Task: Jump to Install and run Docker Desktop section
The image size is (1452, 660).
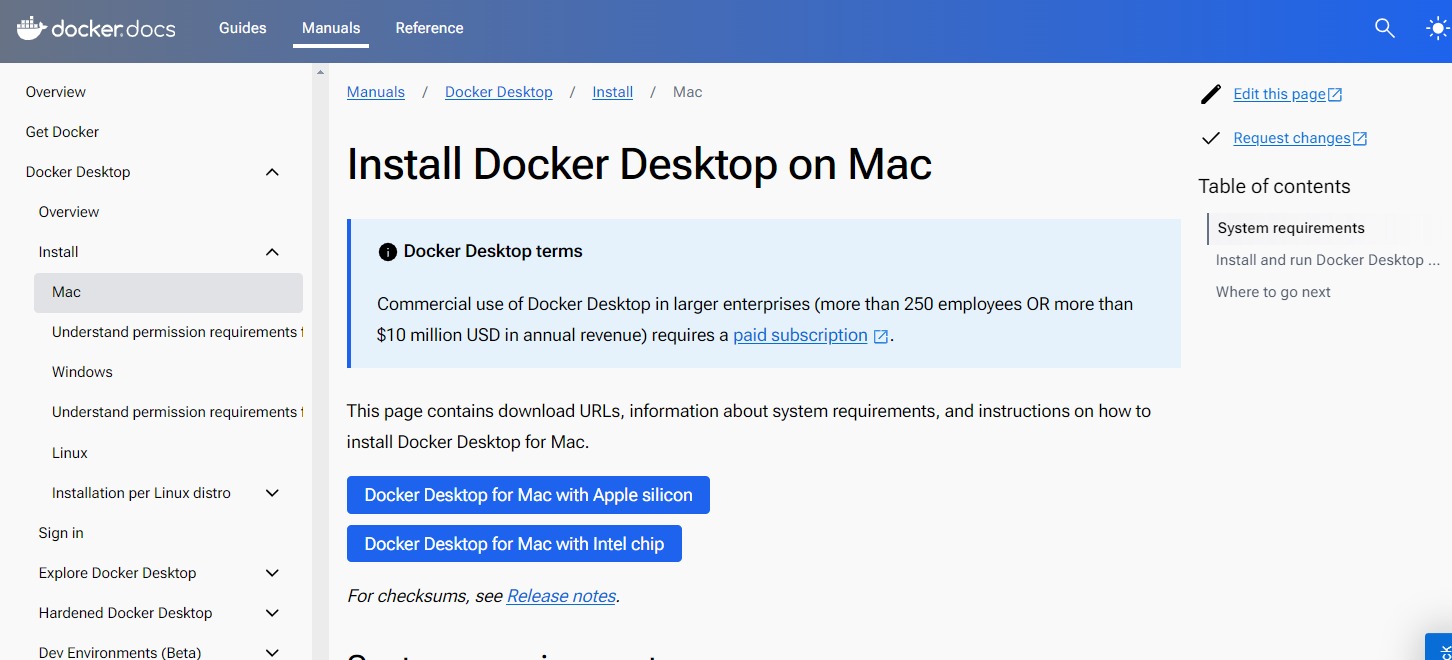Action: 1327,260
